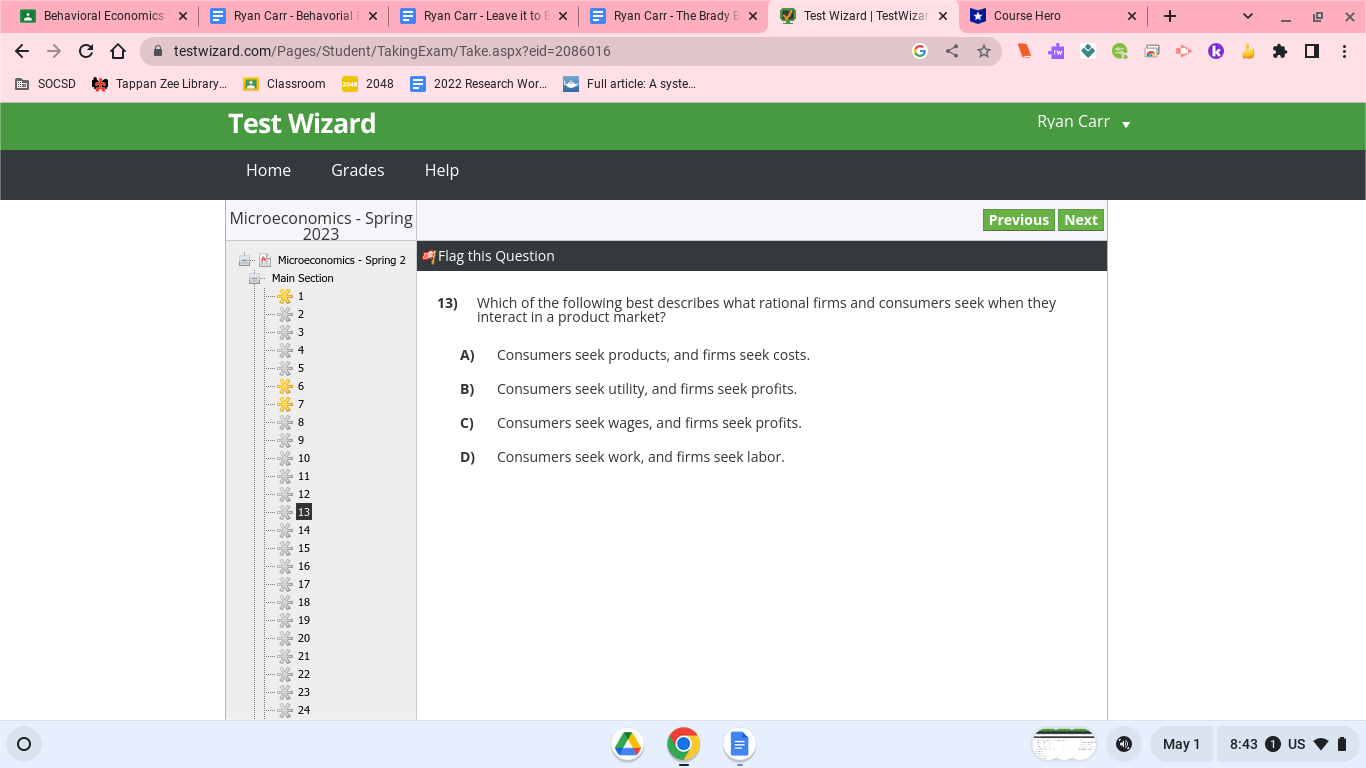
Task: Go to question 6 star icon
Action: [285, 386]
